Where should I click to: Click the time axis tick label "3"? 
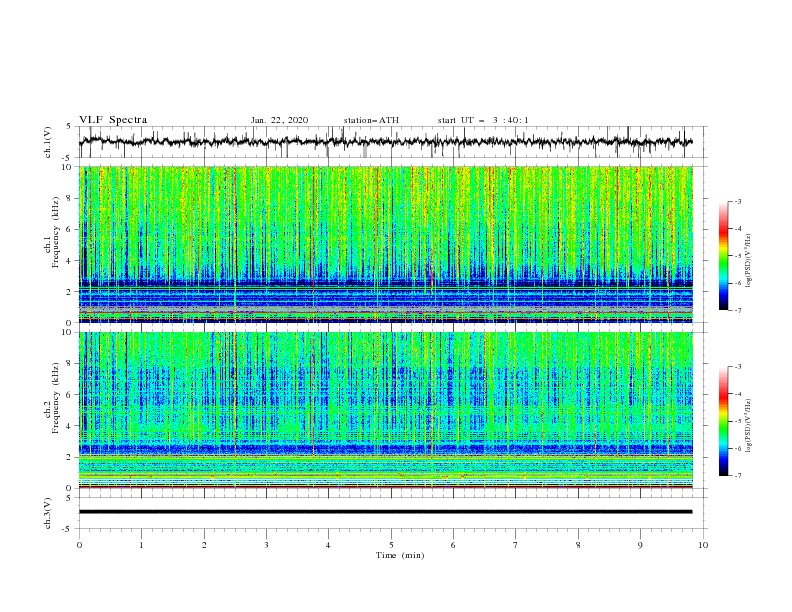pos(266,545)
